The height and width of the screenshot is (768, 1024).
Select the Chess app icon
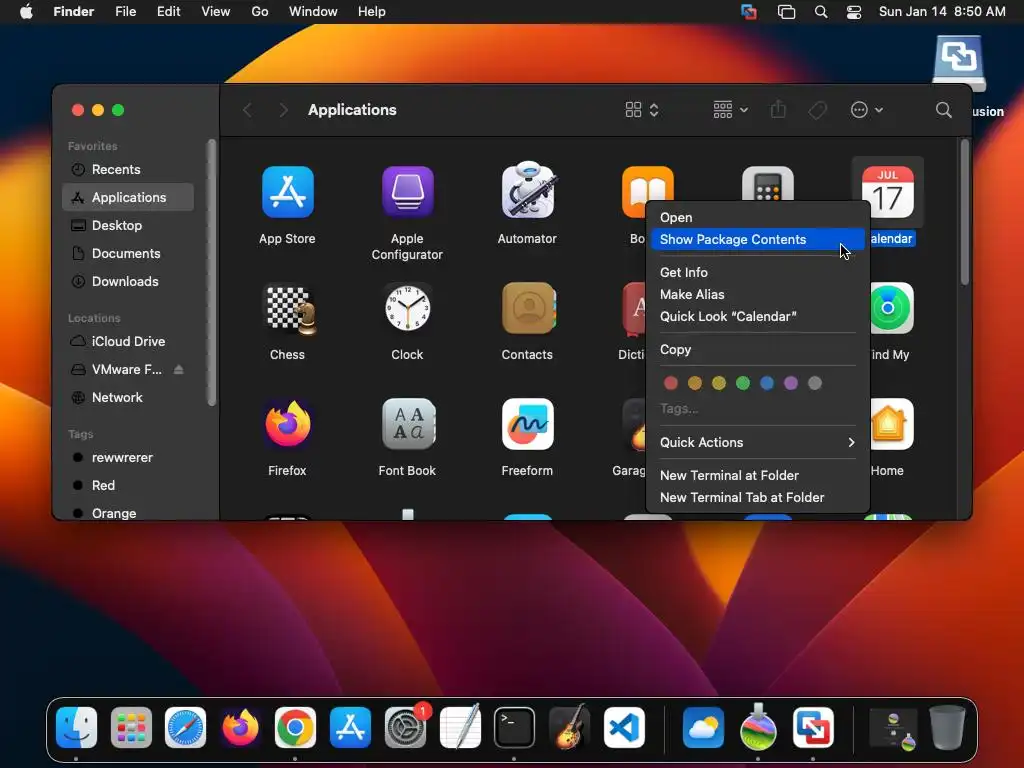[x=290, y=309]
